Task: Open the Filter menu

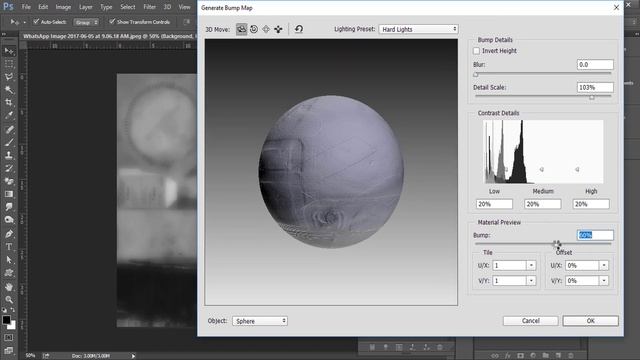Action: [149, 7]
